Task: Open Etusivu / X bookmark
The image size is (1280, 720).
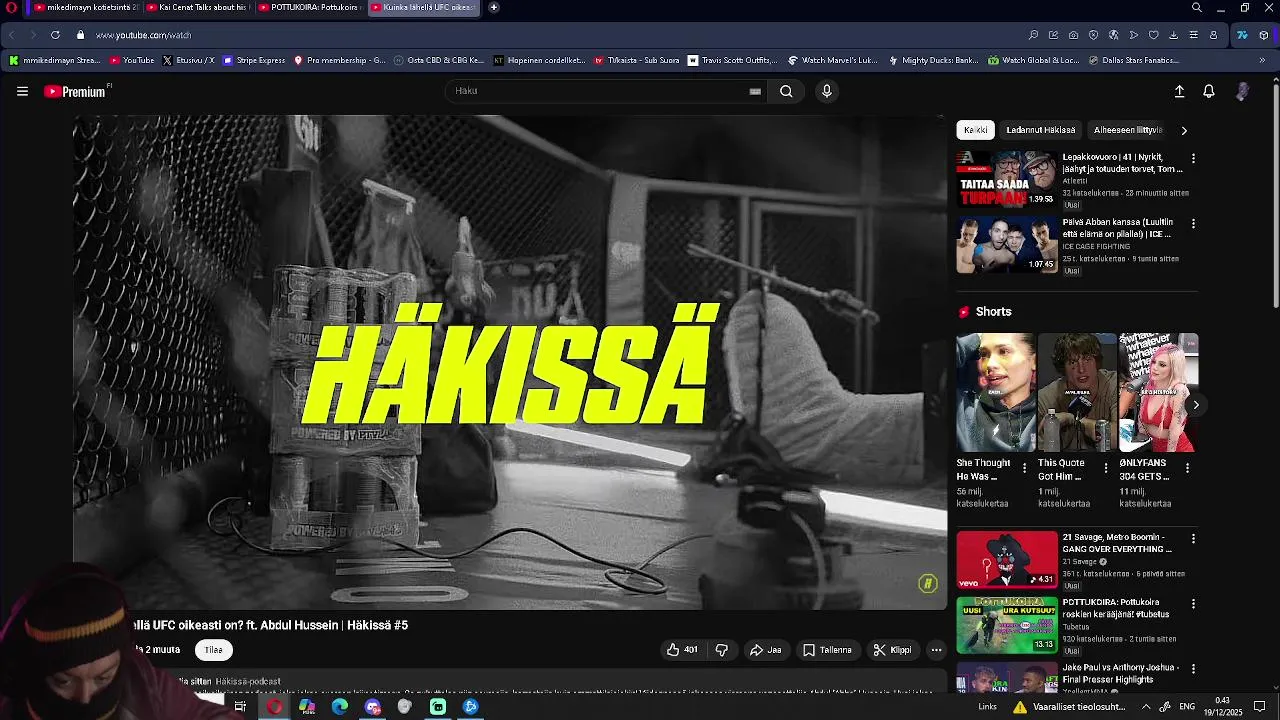Action: click(x=188, y=60)
